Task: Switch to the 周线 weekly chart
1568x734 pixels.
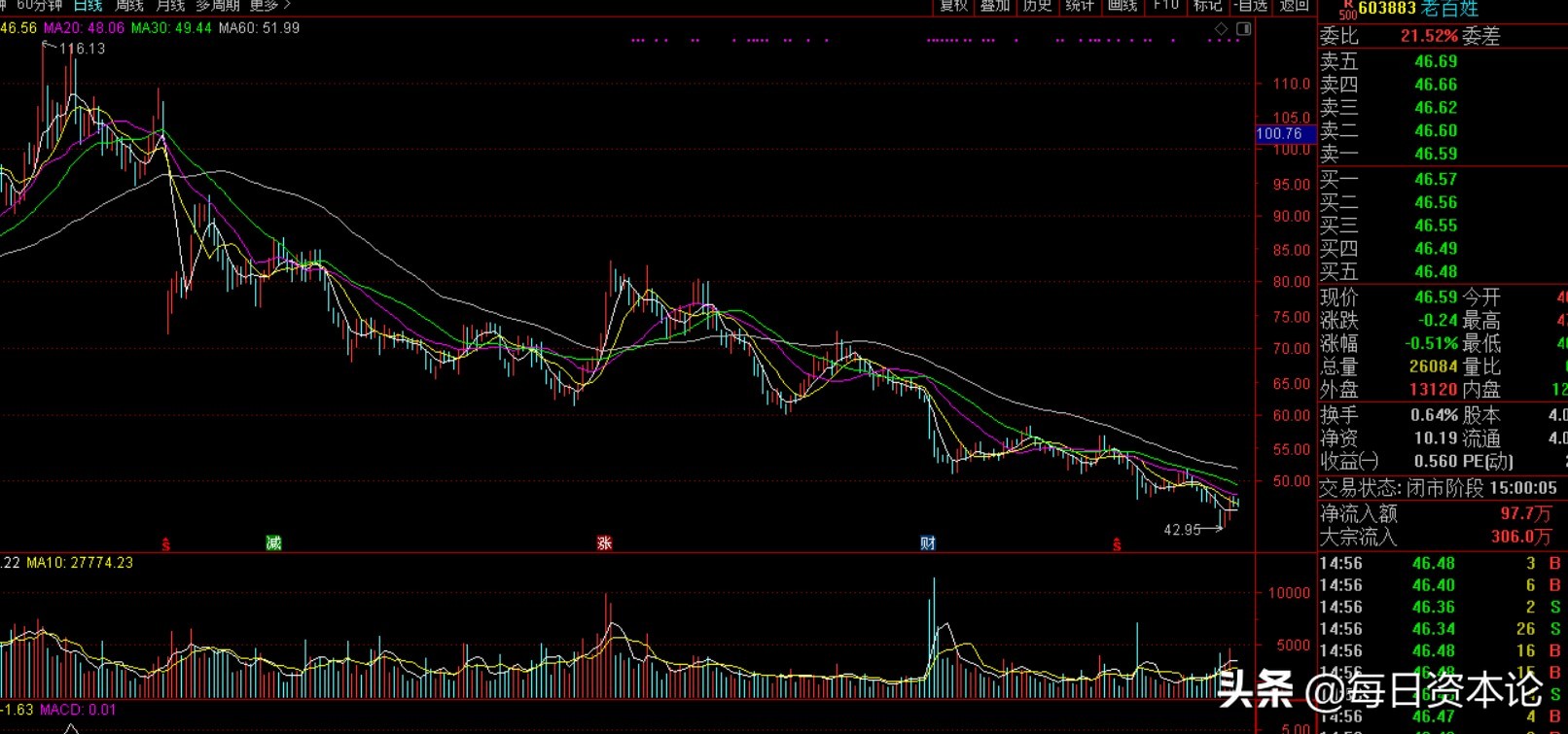Action: 129,6
